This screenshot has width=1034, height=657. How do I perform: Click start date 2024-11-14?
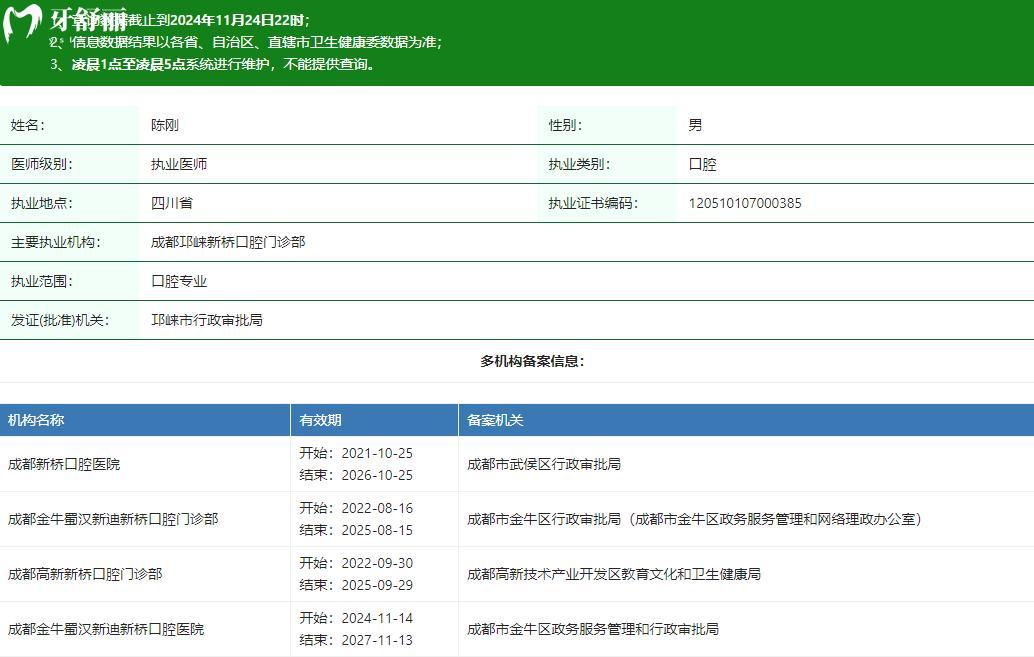point(377,618)
